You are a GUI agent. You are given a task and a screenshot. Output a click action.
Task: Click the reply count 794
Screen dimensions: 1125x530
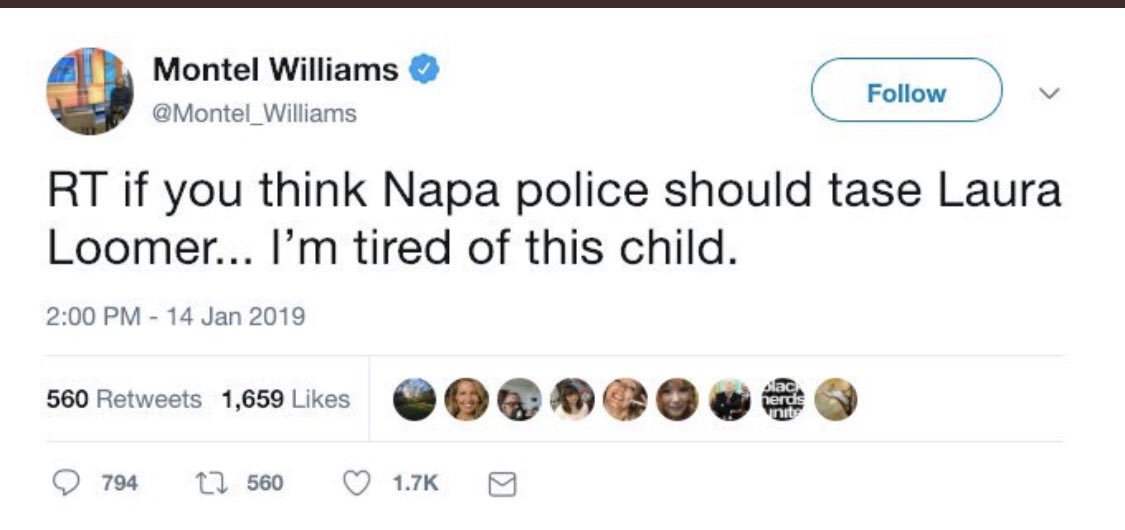[x=120, y=484]
